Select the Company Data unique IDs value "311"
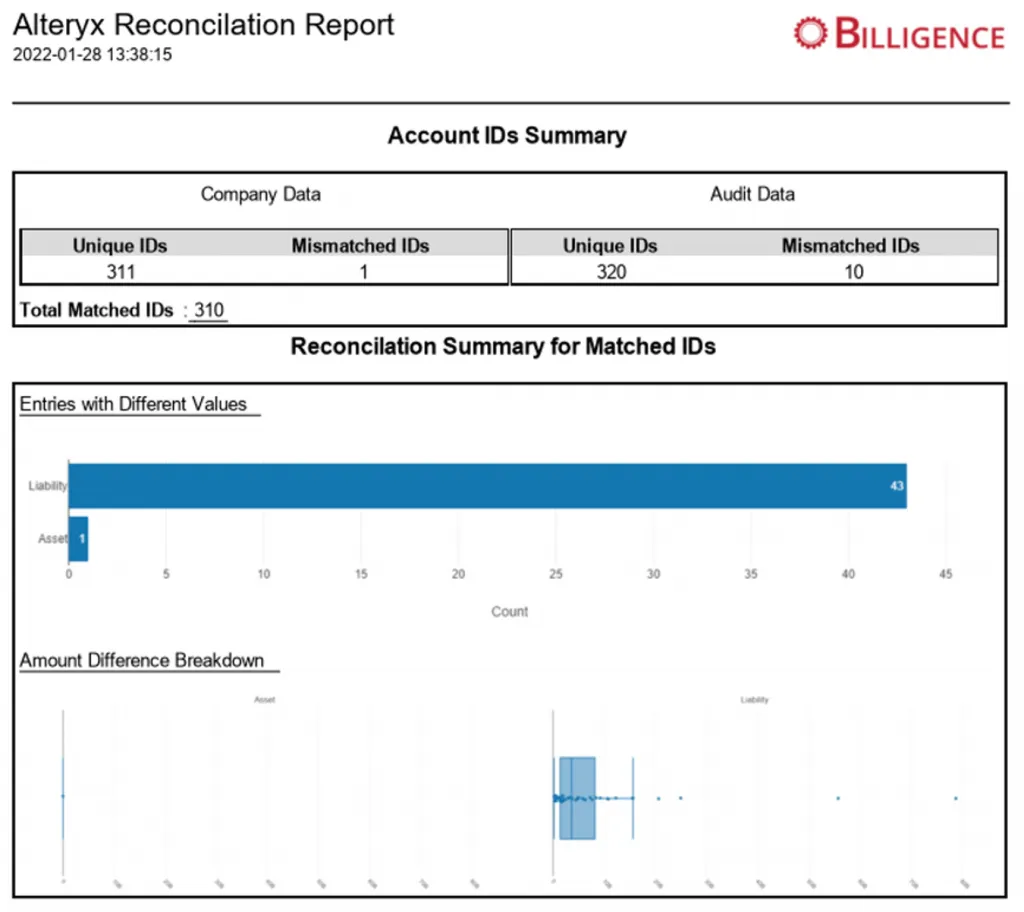The image size is (1024, 912). (121, 272)
